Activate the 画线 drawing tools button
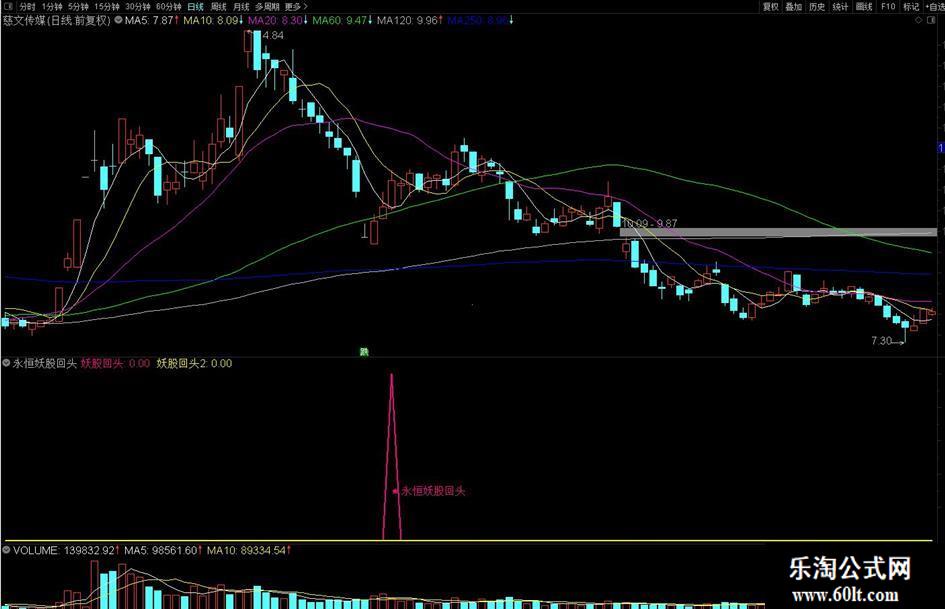945x609 pixels. point(864,7)
